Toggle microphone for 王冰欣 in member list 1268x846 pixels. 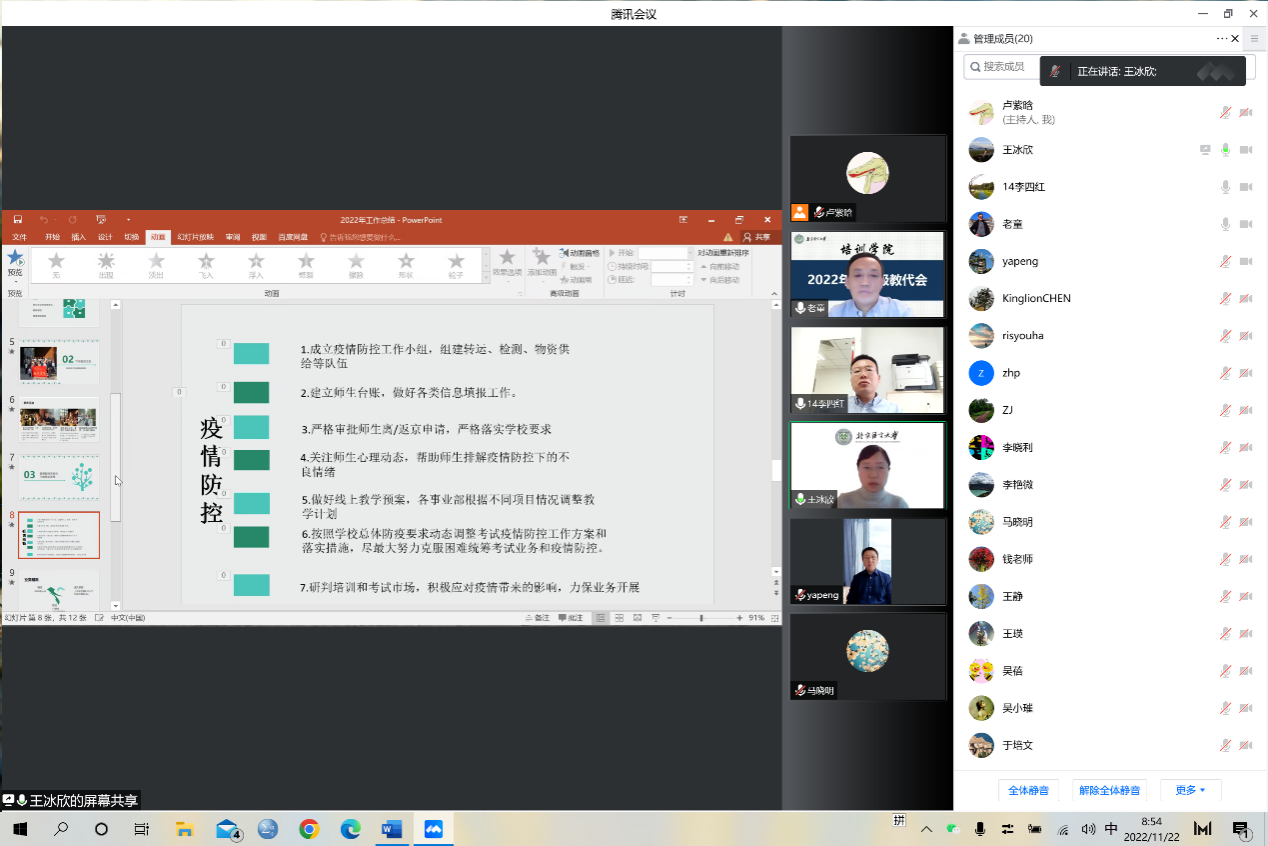click(1225, 150)
